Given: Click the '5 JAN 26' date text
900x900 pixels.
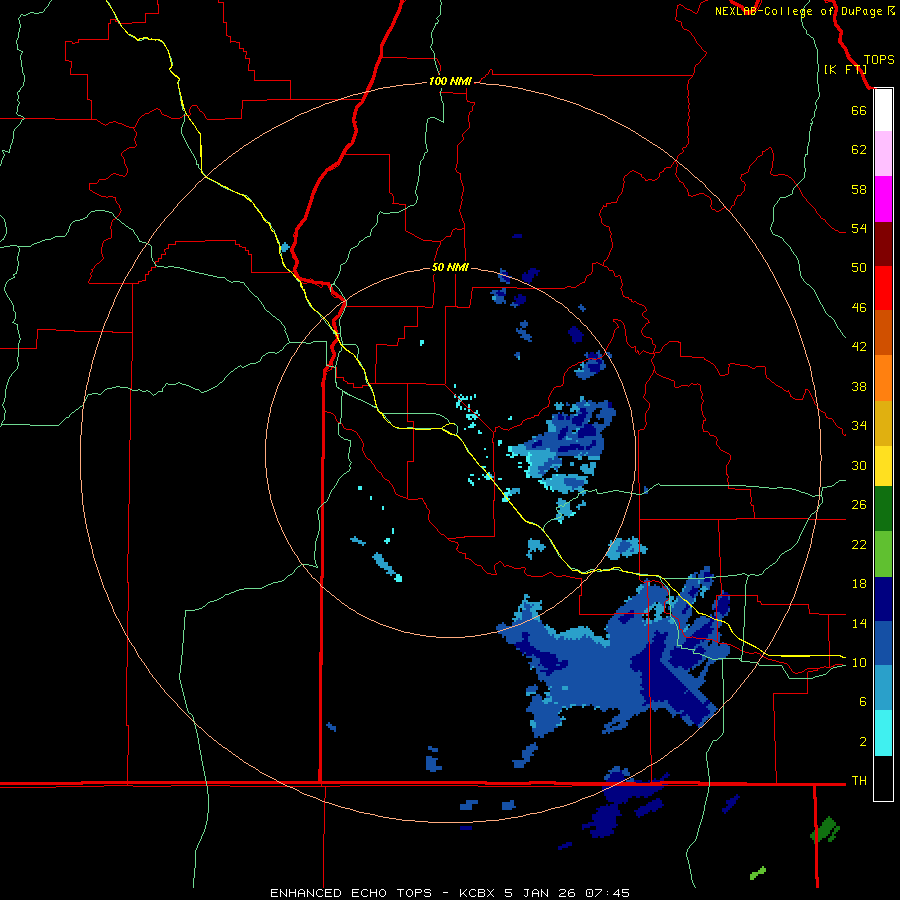Looking at the screenshot, I should [x=540, y=893].
